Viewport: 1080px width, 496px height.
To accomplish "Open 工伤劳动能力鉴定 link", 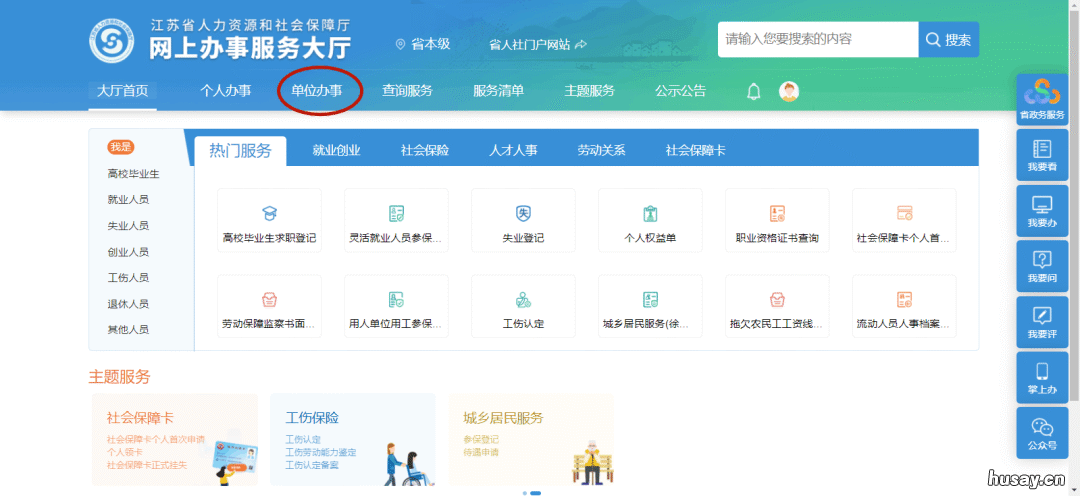I will pyautogui.click(x=321, y=452).
